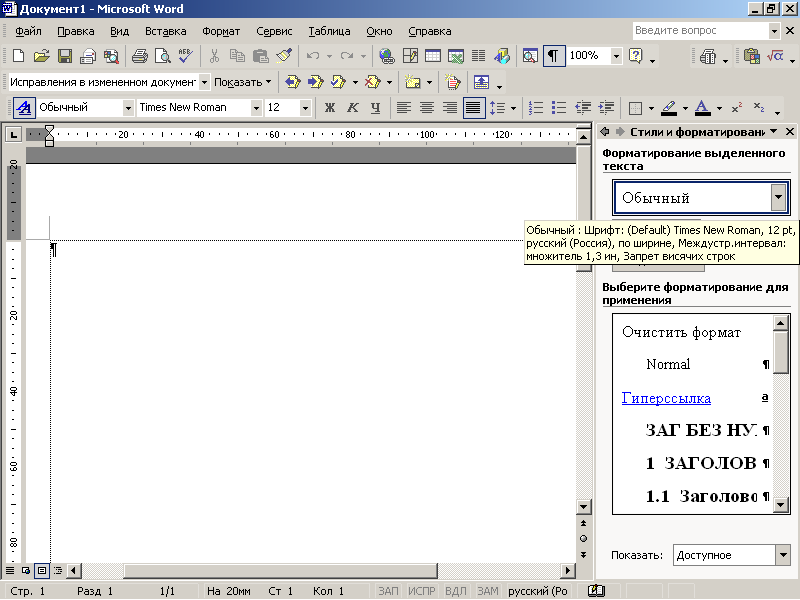
Task: Open the Правка menu
Action: coord(76,31)
